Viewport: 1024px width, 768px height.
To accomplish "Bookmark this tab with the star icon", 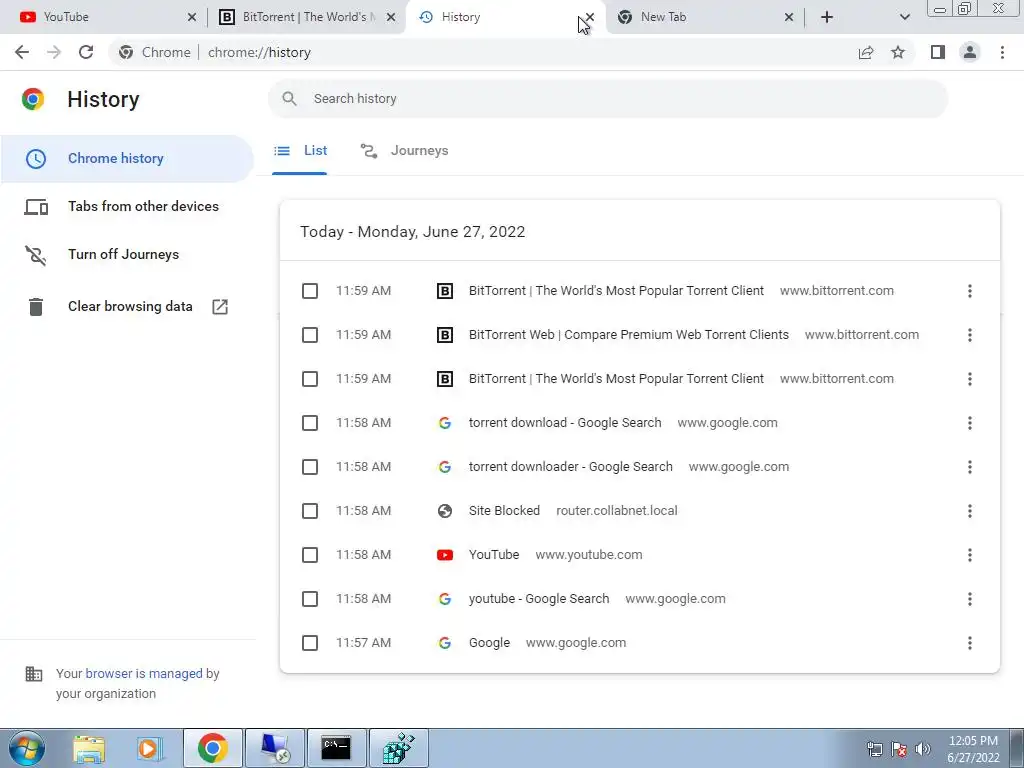I will point(898,52).
